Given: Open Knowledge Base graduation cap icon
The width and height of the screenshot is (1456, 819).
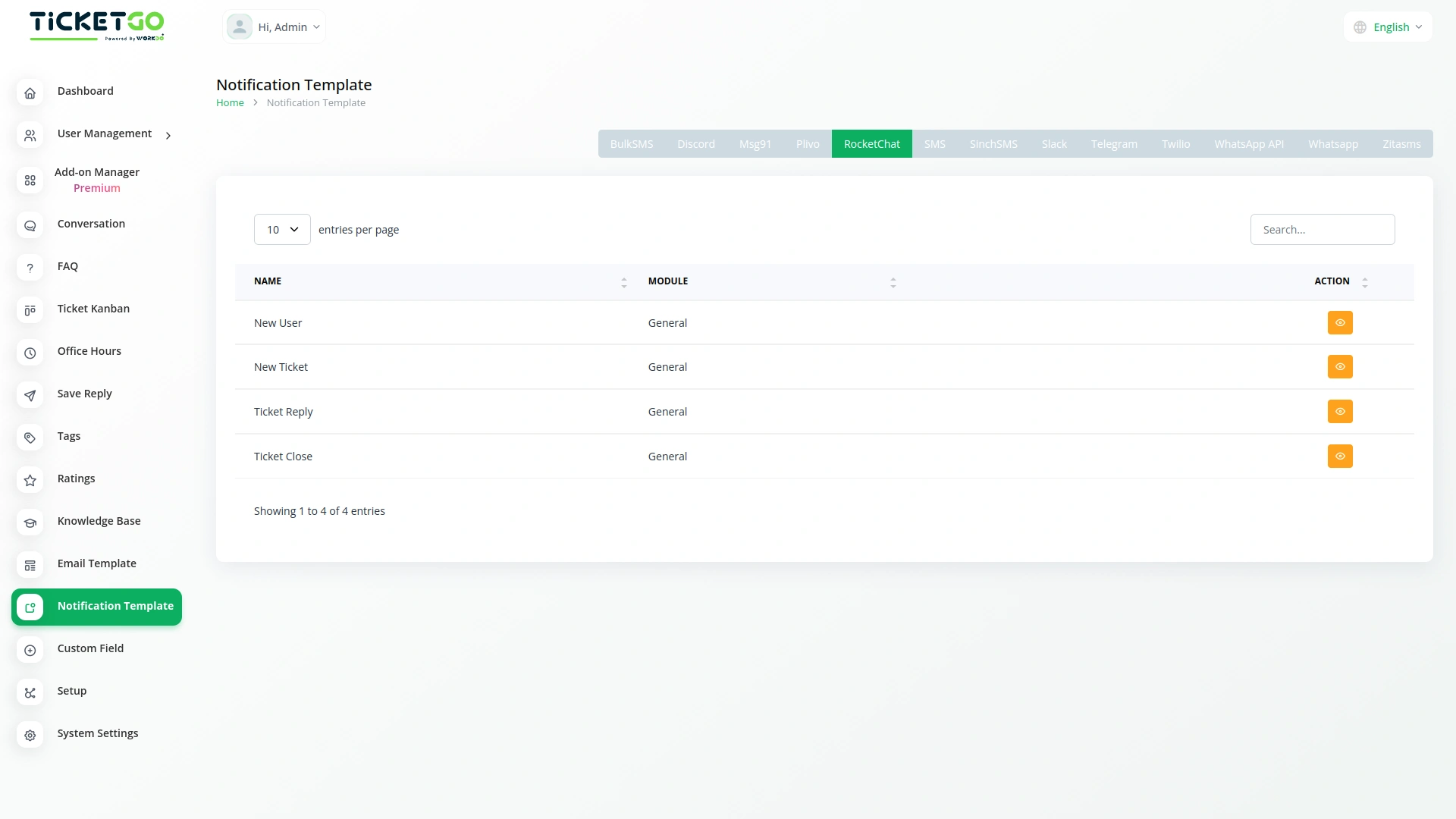Looking at the screenshot, I should click(30, 522).
